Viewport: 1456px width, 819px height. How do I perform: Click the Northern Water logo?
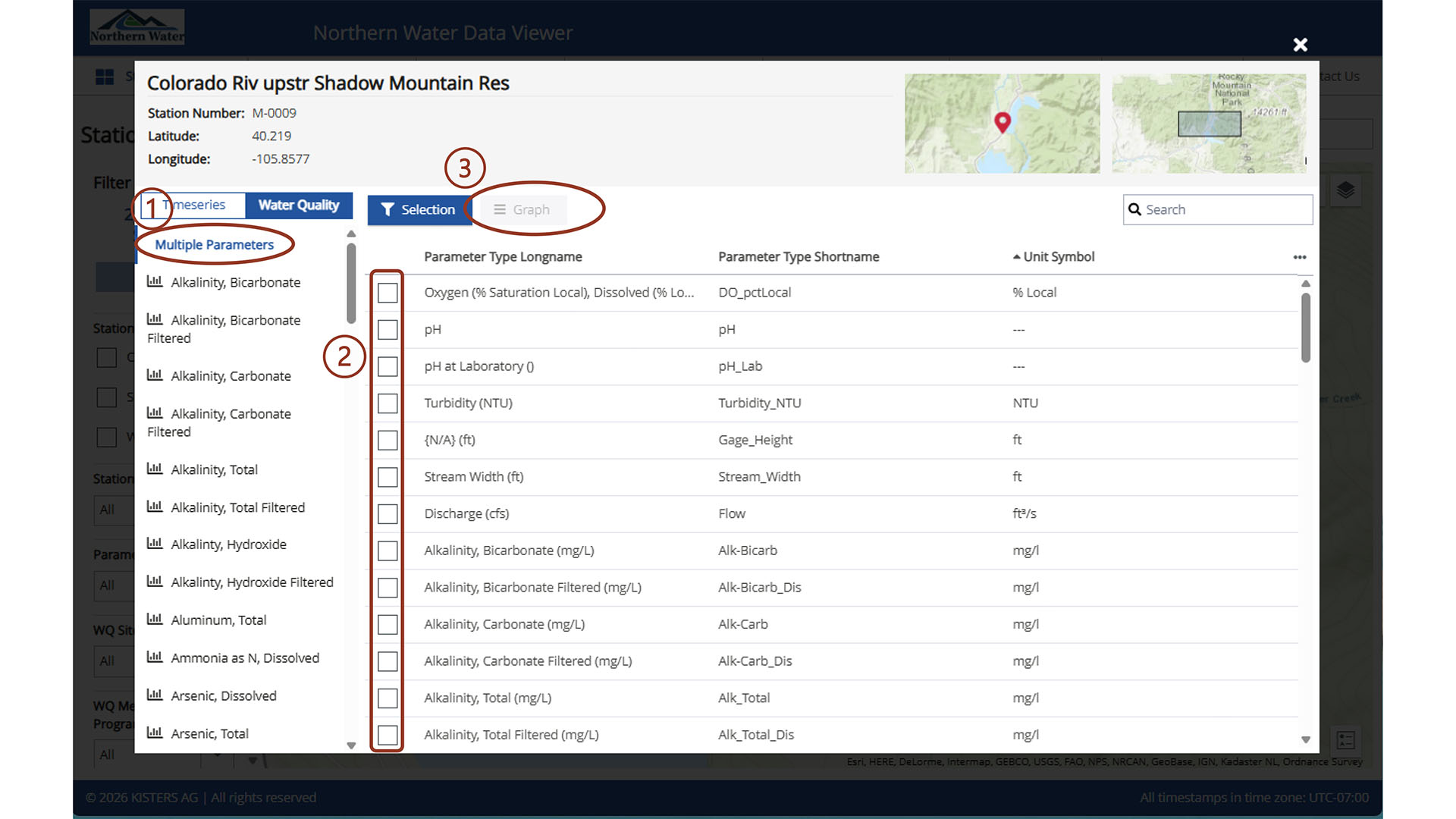[x=136, y=27]
